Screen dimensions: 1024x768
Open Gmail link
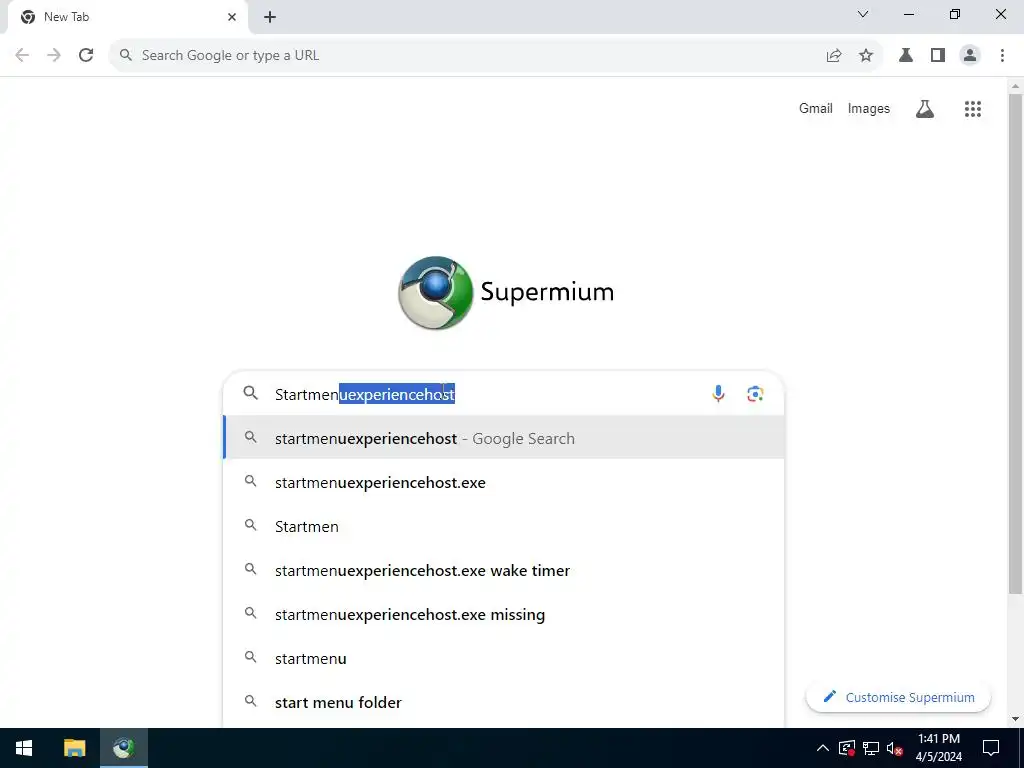816,108
